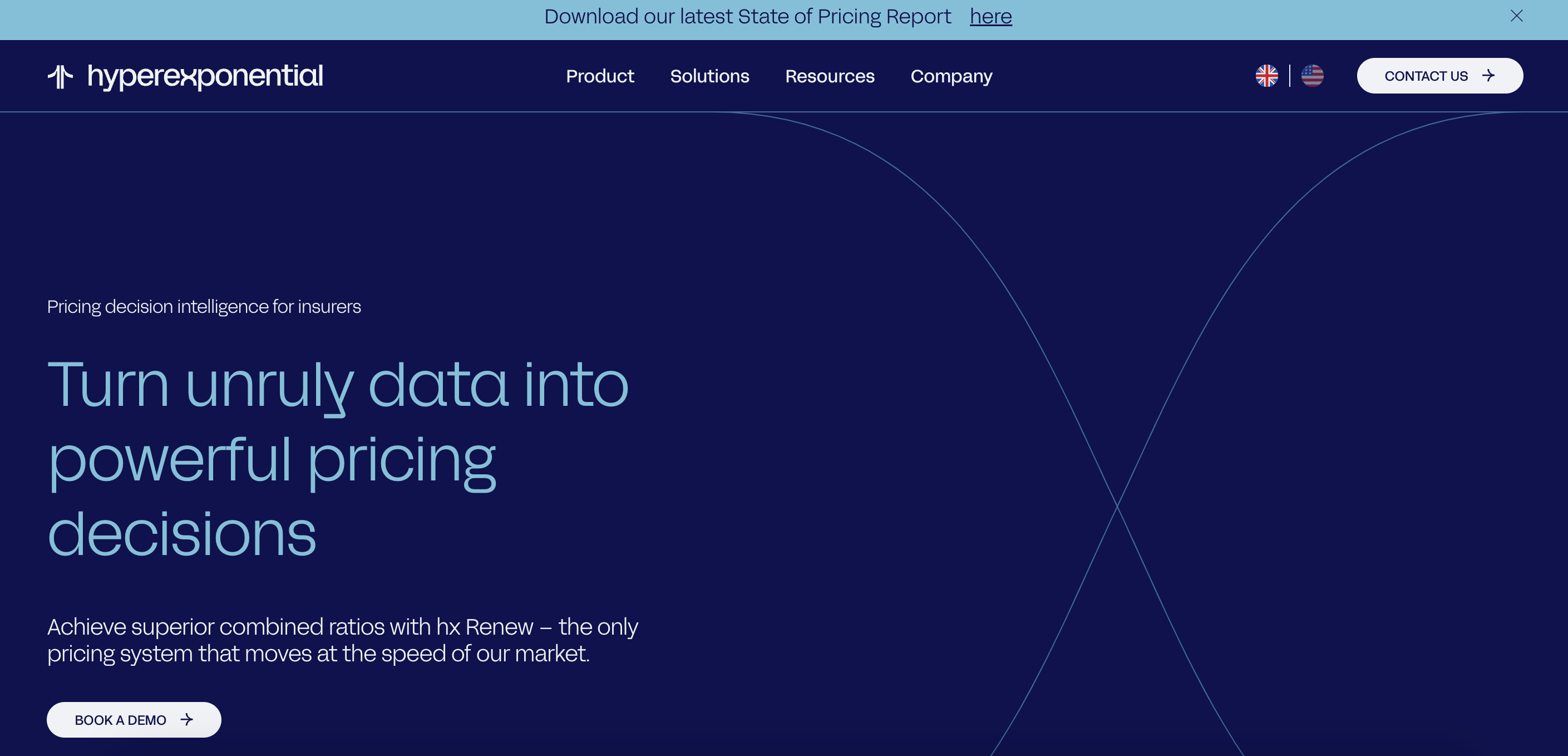Close the announcement banner

[x=1516, y=16]
